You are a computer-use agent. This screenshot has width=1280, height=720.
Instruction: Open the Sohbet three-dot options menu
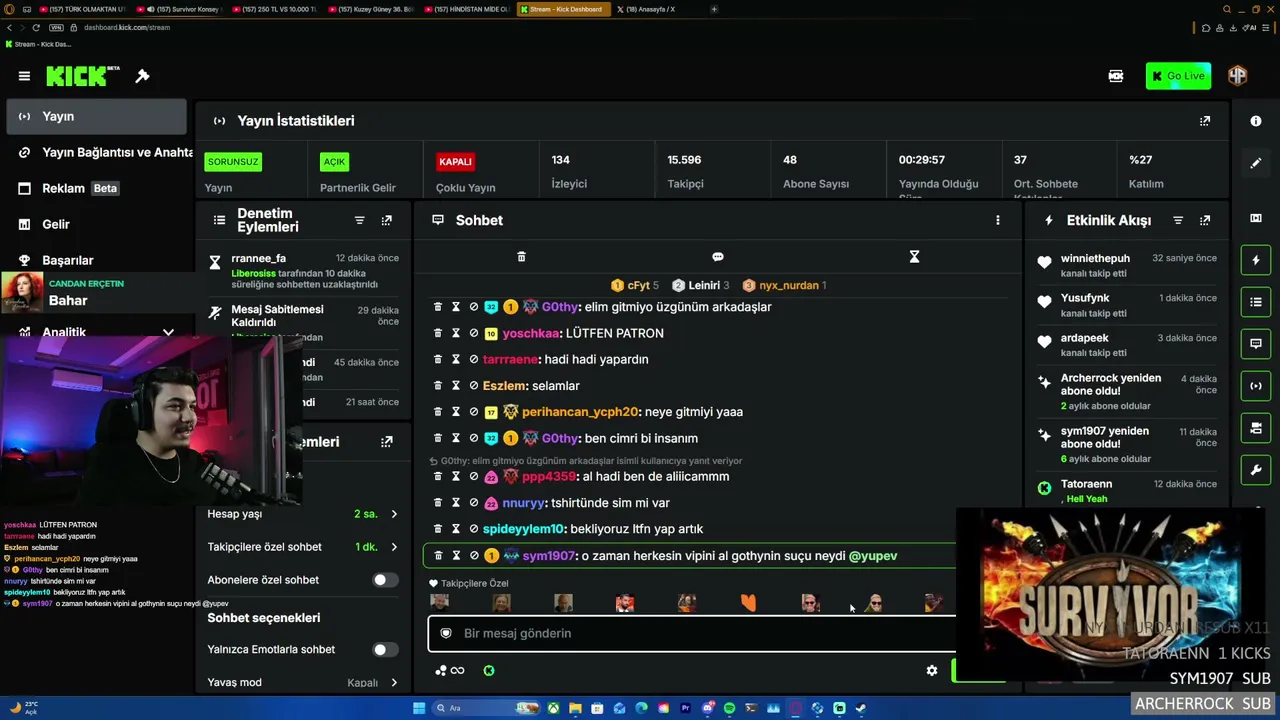point(997,220)
